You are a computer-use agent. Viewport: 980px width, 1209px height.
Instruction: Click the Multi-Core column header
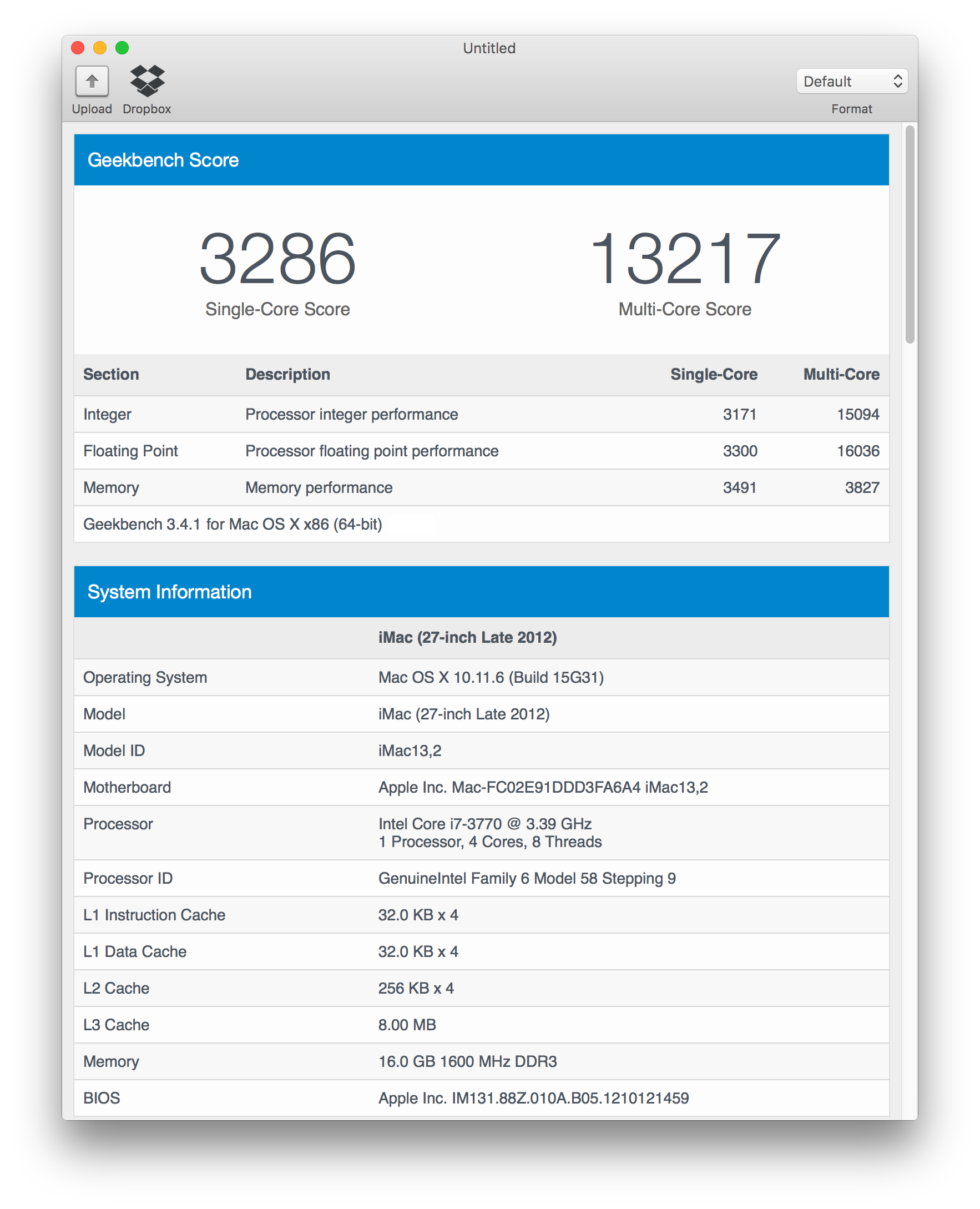(x=841, y=374)
